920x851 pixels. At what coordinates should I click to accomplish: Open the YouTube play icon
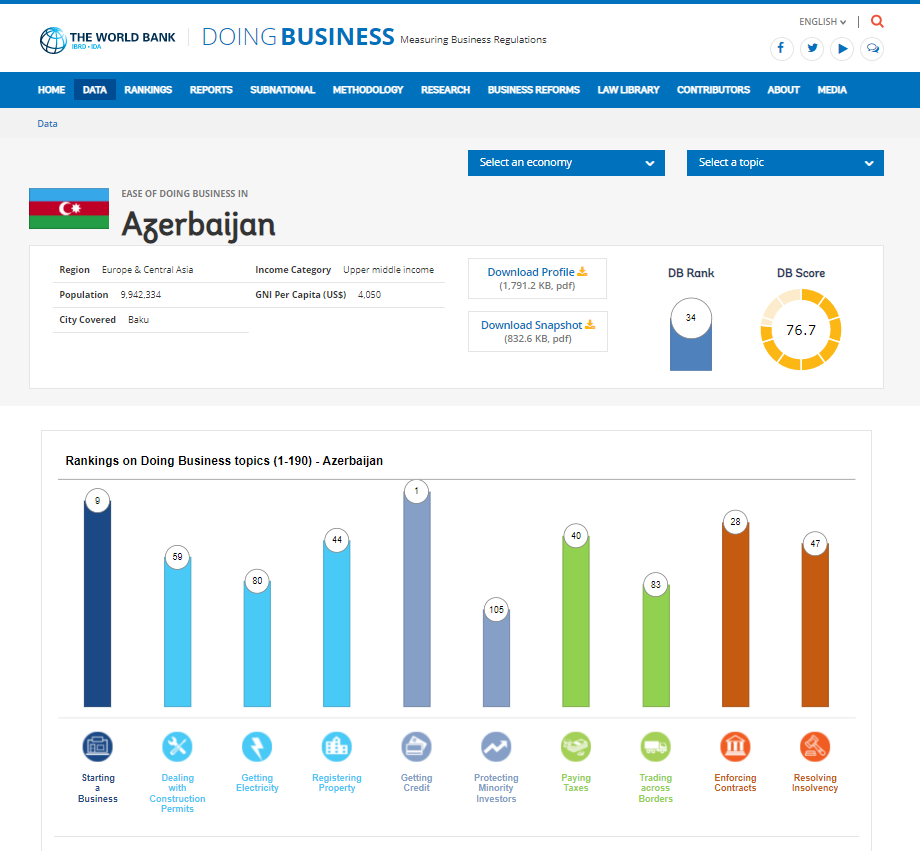[842, 48]
